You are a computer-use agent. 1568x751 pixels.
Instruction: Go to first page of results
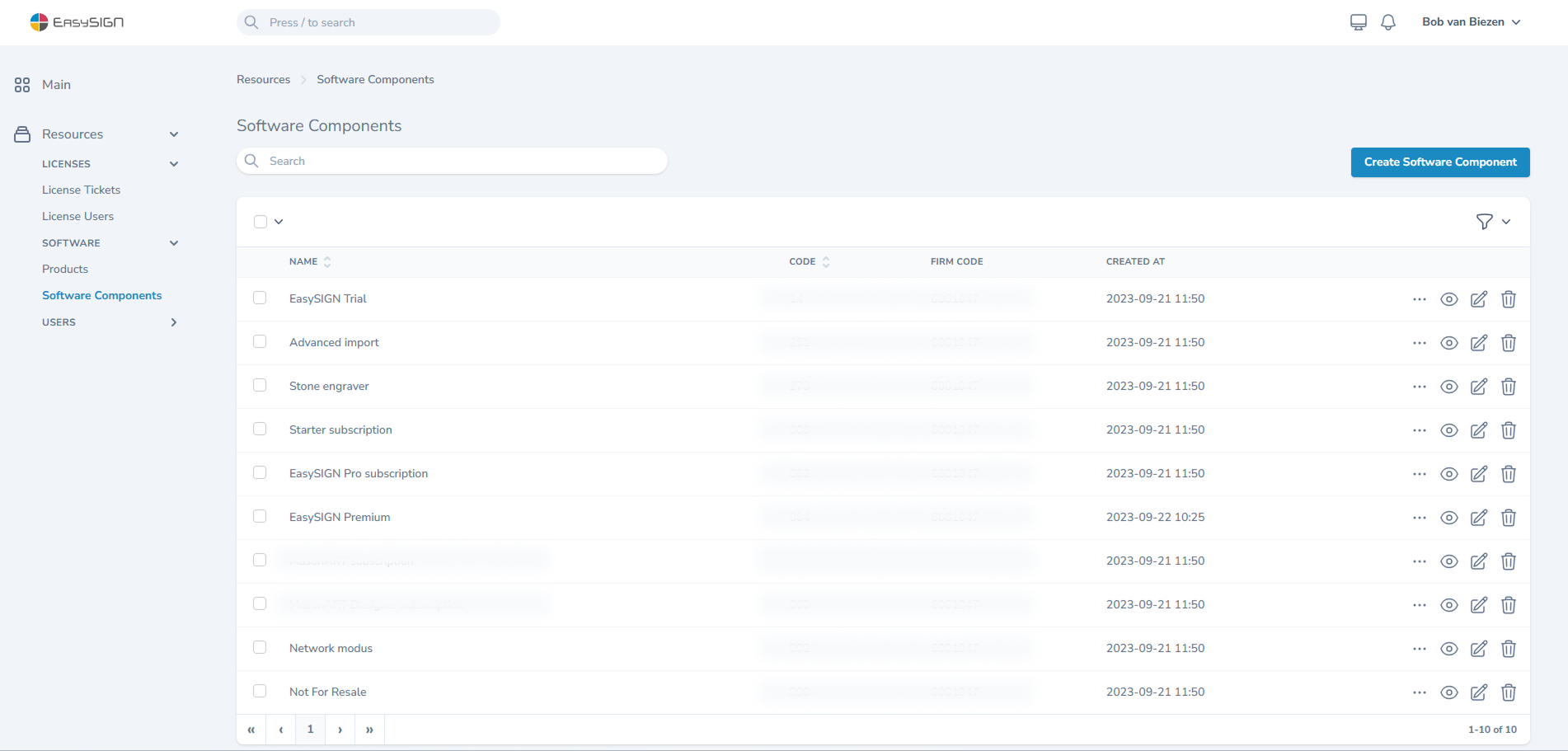251,730
